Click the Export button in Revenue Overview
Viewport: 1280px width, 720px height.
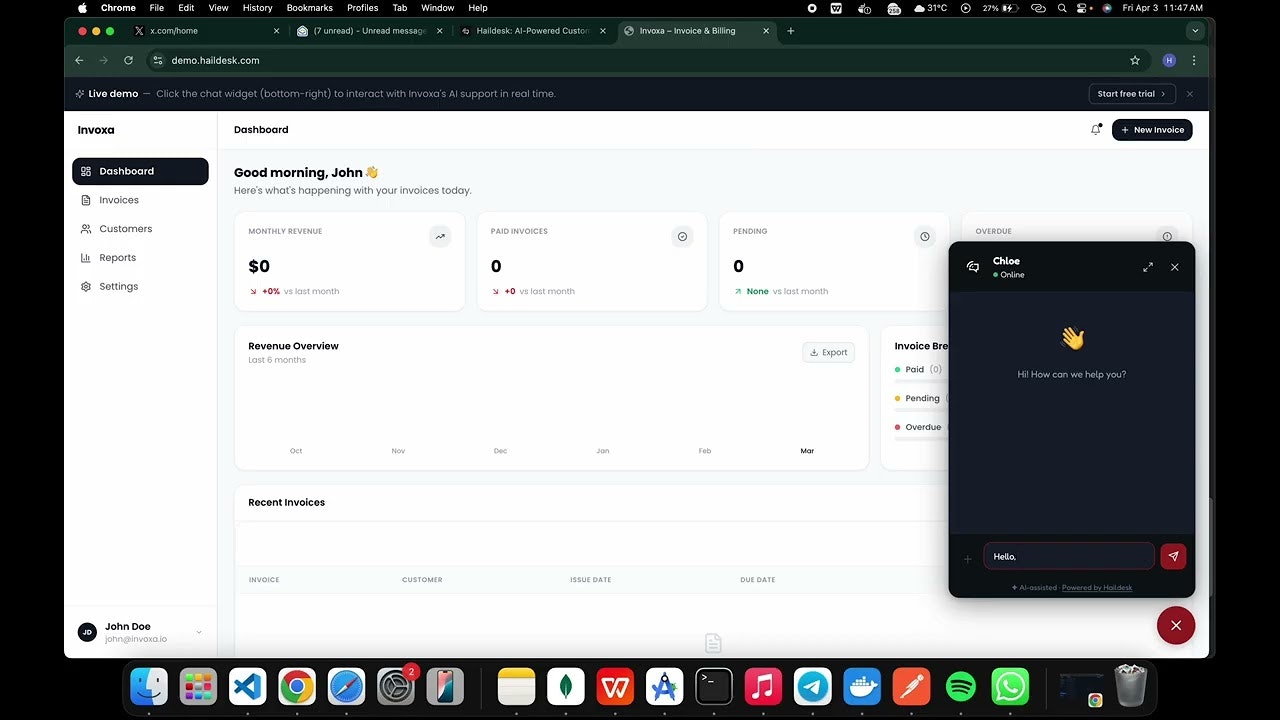(829, 352)
